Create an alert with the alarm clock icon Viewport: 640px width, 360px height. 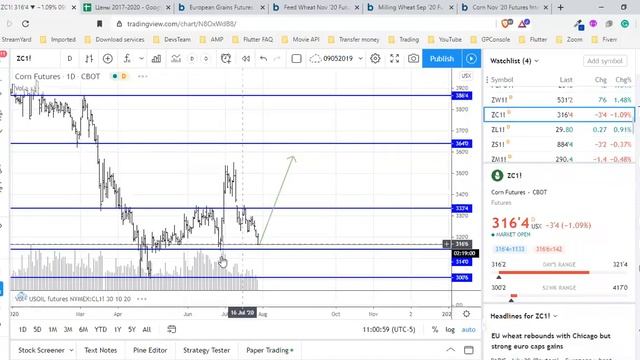click(226, 59)
